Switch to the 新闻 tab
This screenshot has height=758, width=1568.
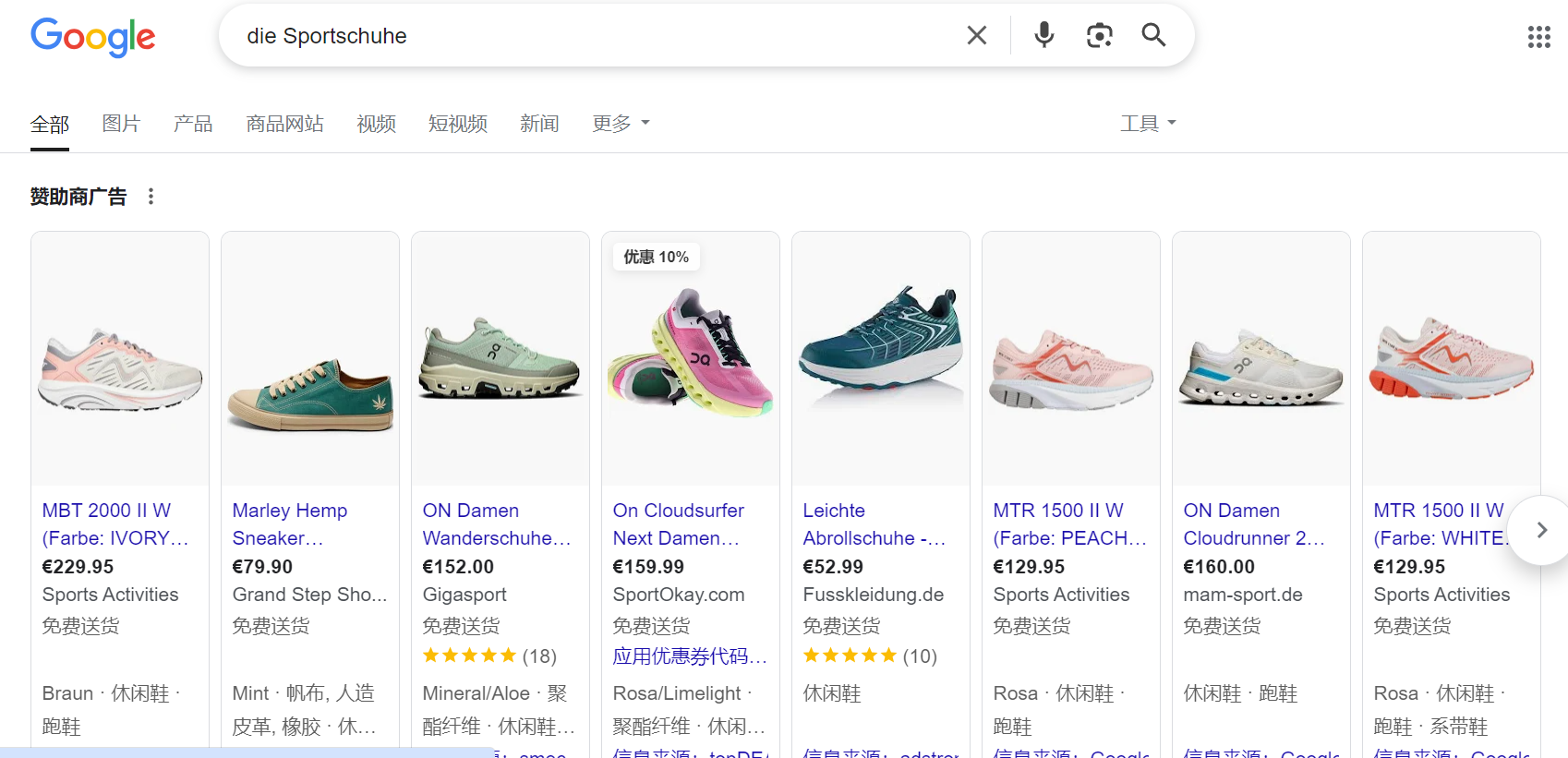pos(539,124)
